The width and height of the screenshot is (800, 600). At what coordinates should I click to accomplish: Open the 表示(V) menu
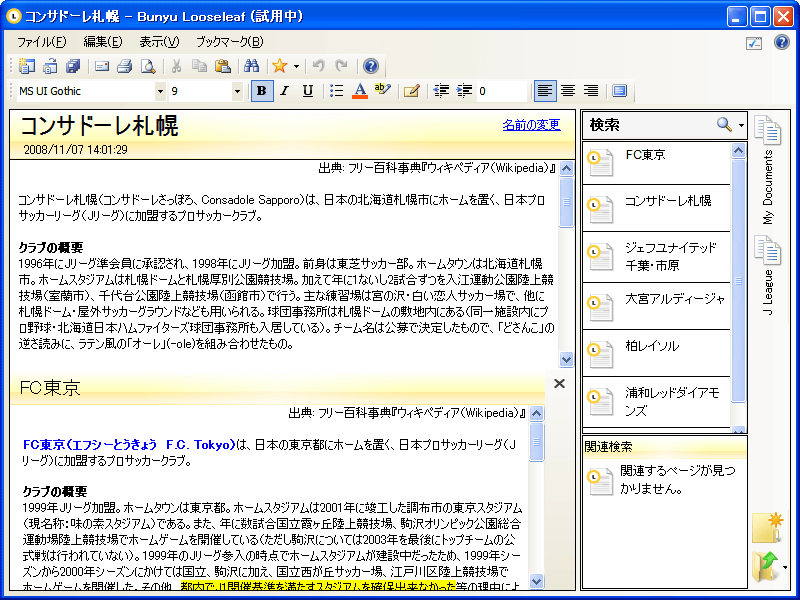pyautogui.click(x=159, y=42)
